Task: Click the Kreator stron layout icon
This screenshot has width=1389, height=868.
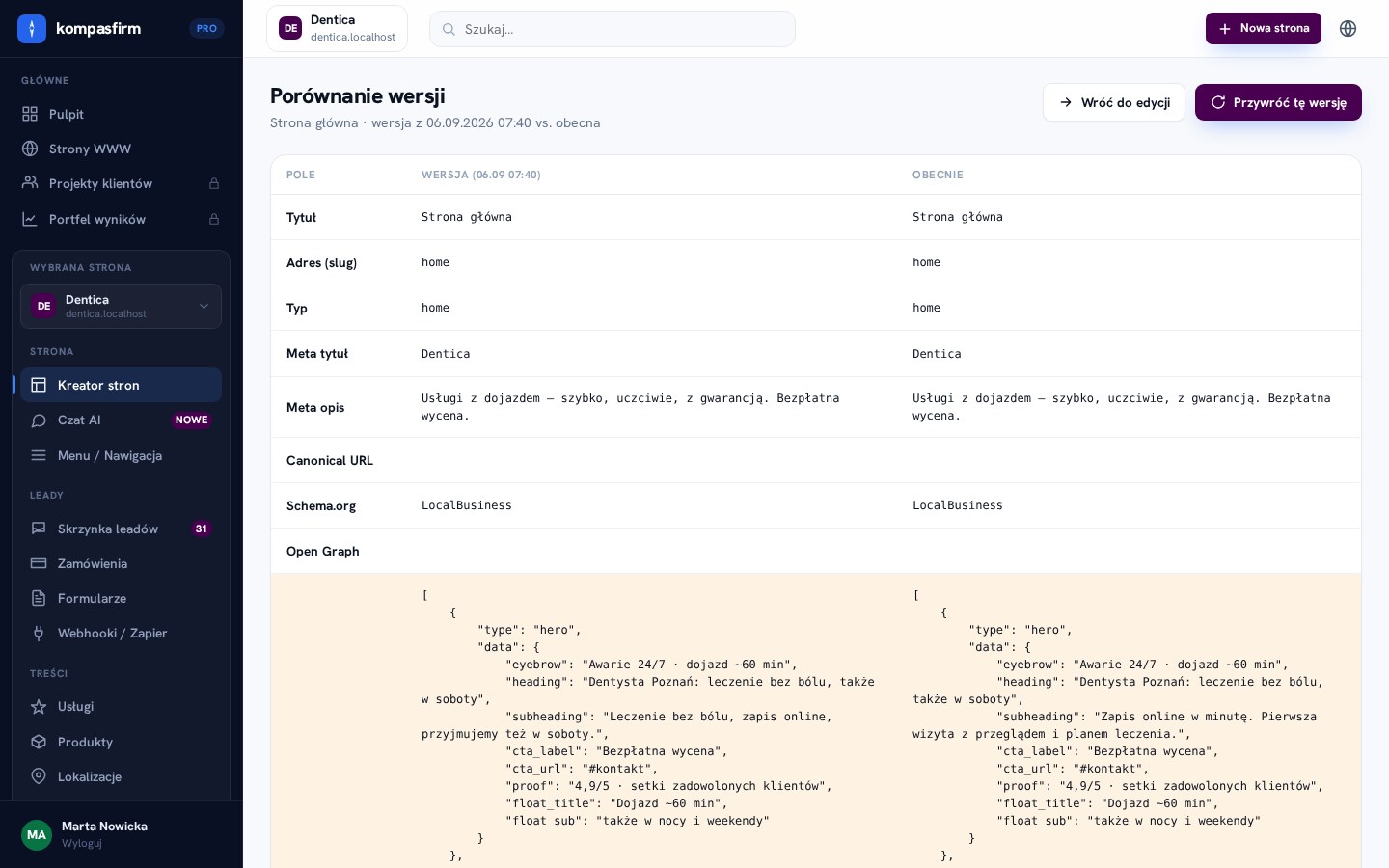Action: pos(39,385)
